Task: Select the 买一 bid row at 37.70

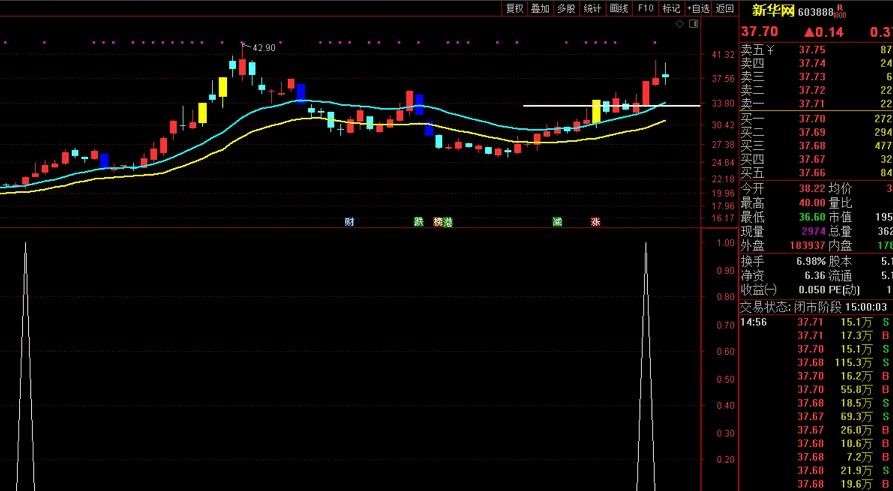Action: pos(816,118)
